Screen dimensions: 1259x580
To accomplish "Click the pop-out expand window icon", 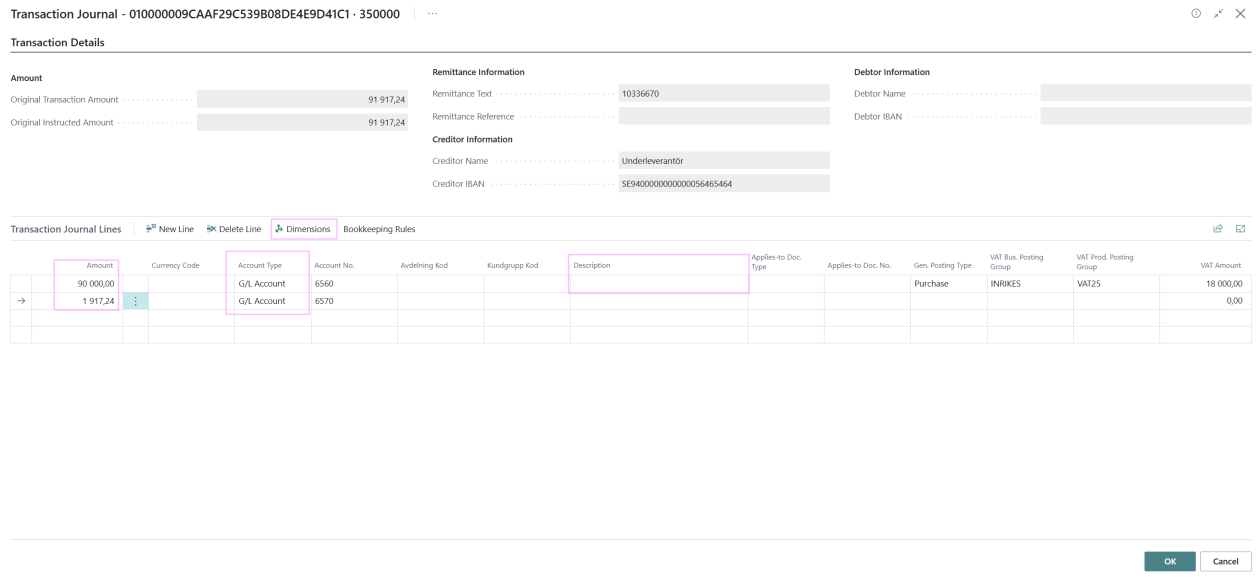I will (1219, 14).
